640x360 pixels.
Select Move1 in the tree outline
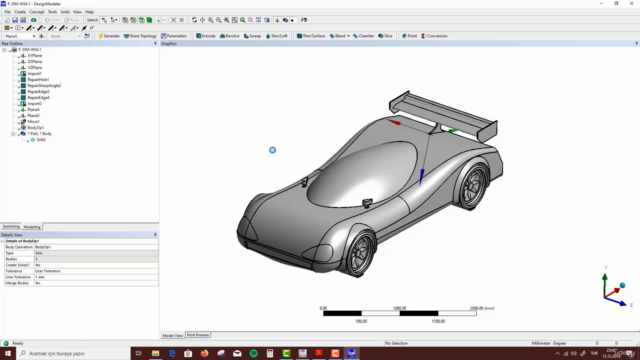point(33,122)
